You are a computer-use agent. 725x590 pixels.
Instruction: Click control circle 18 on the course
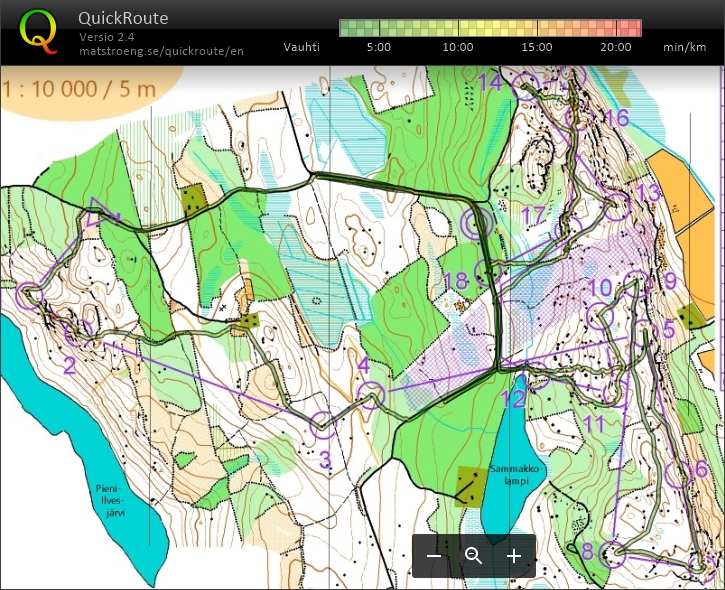(x=486, y=271)
